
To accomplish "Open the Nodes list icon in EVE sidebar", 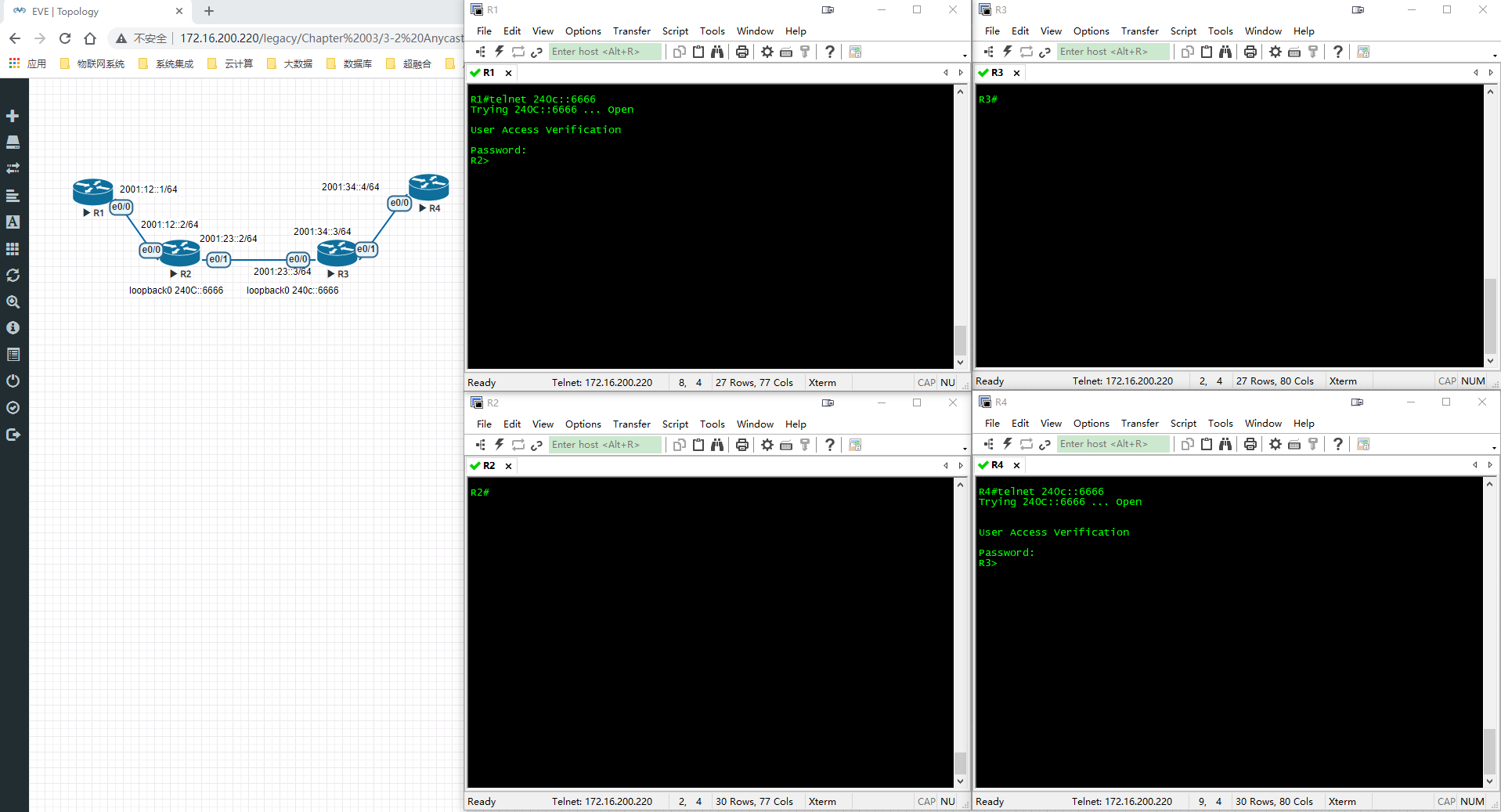I will click(x=13, y=143).
